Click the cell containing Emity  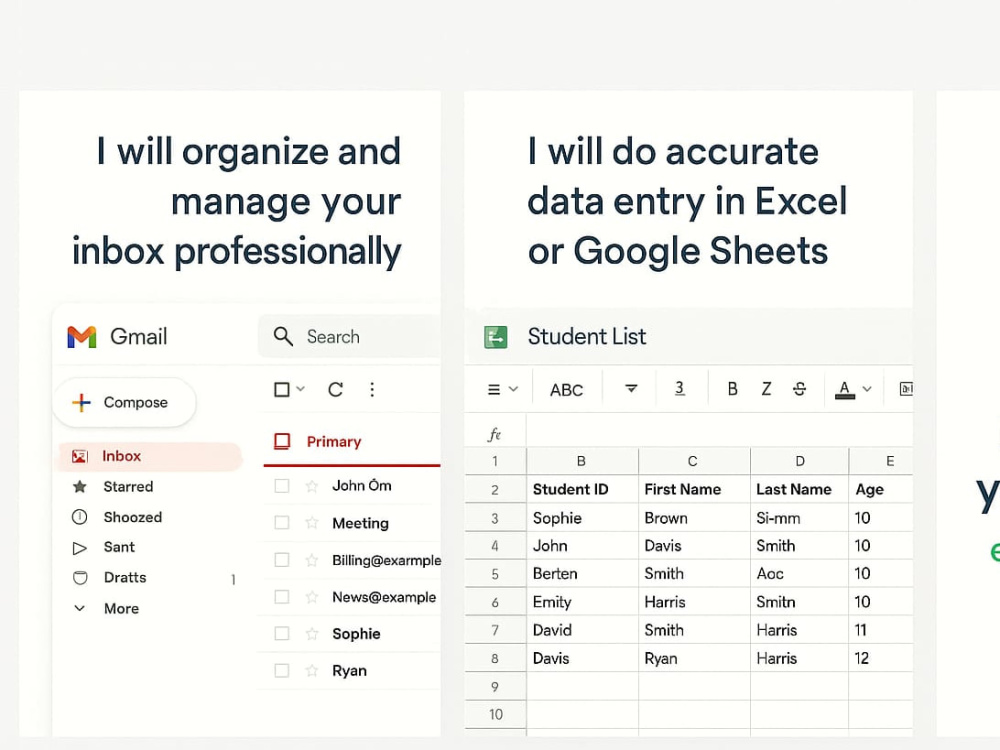click(x=582, y=601)
